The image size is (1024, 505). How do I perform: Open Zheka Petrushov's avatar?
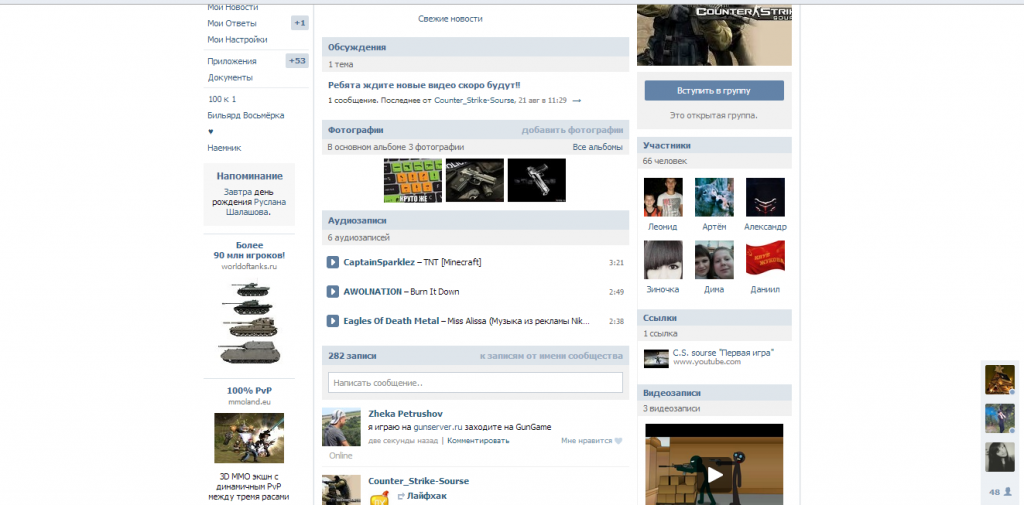[341, 427]
